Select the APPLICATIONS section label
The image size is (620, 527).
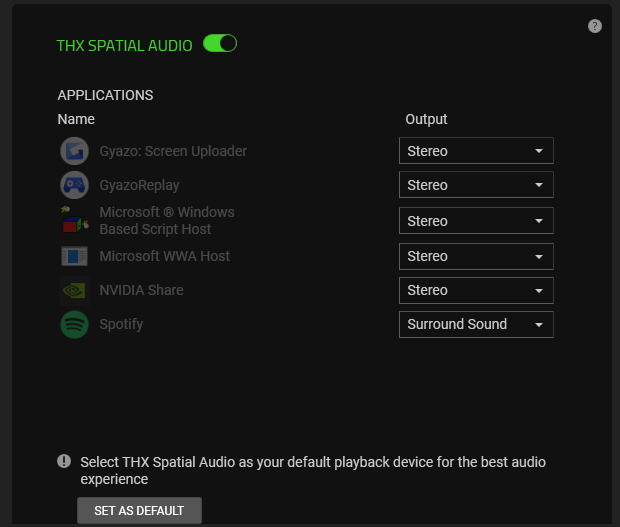[105, 95]
